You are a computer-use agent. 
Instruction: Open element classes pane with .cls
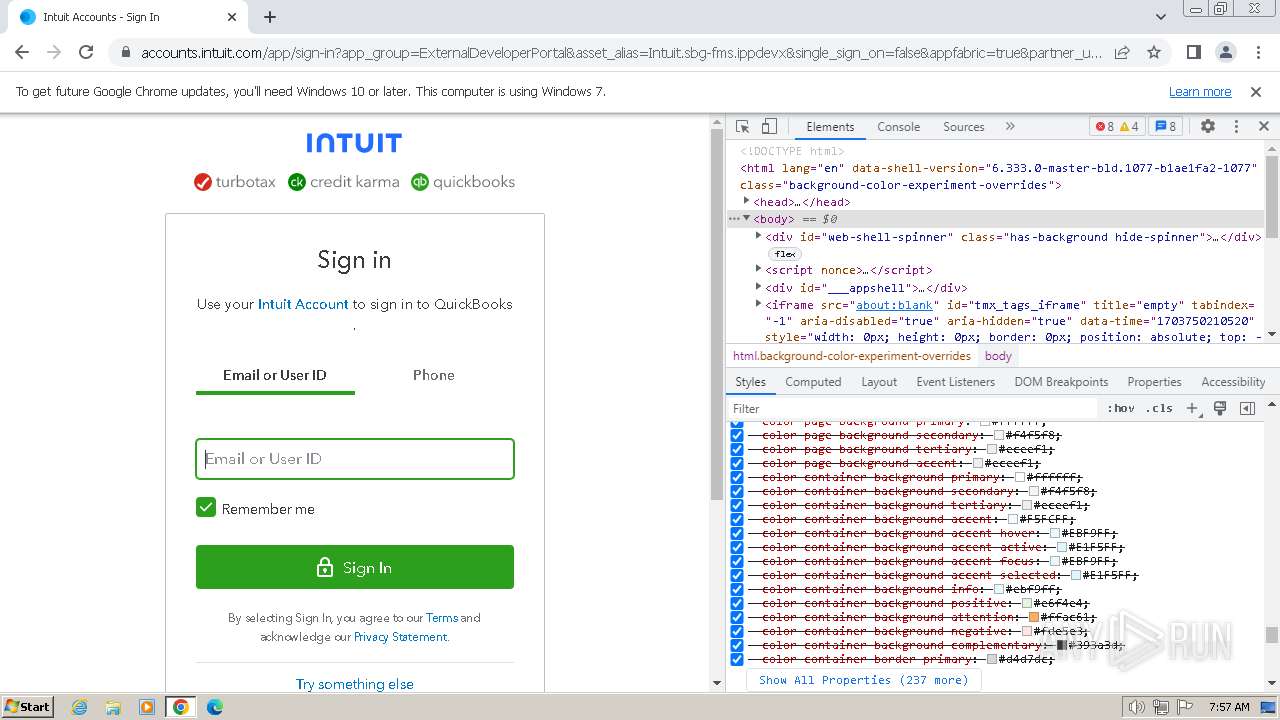(1159, 408)
